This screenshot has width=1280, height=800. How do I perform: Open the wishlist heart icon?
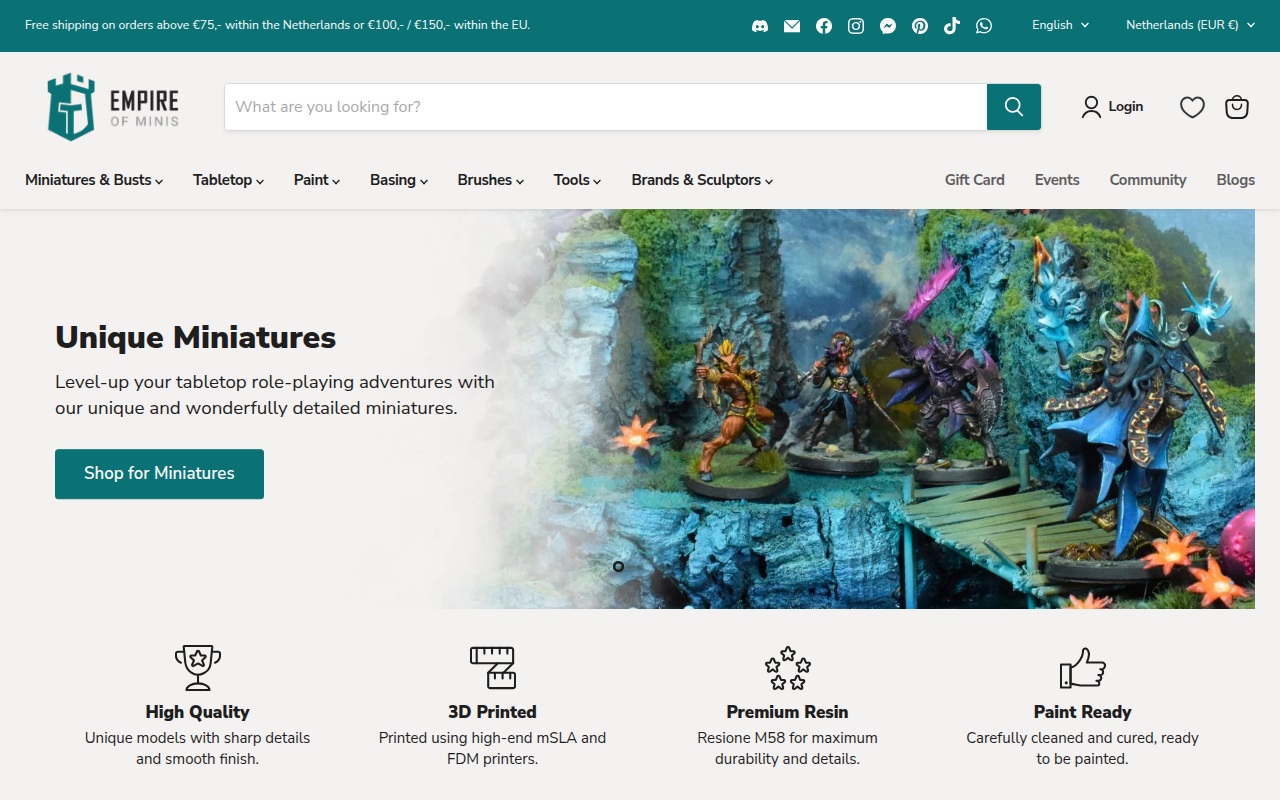pos(1192,107)
